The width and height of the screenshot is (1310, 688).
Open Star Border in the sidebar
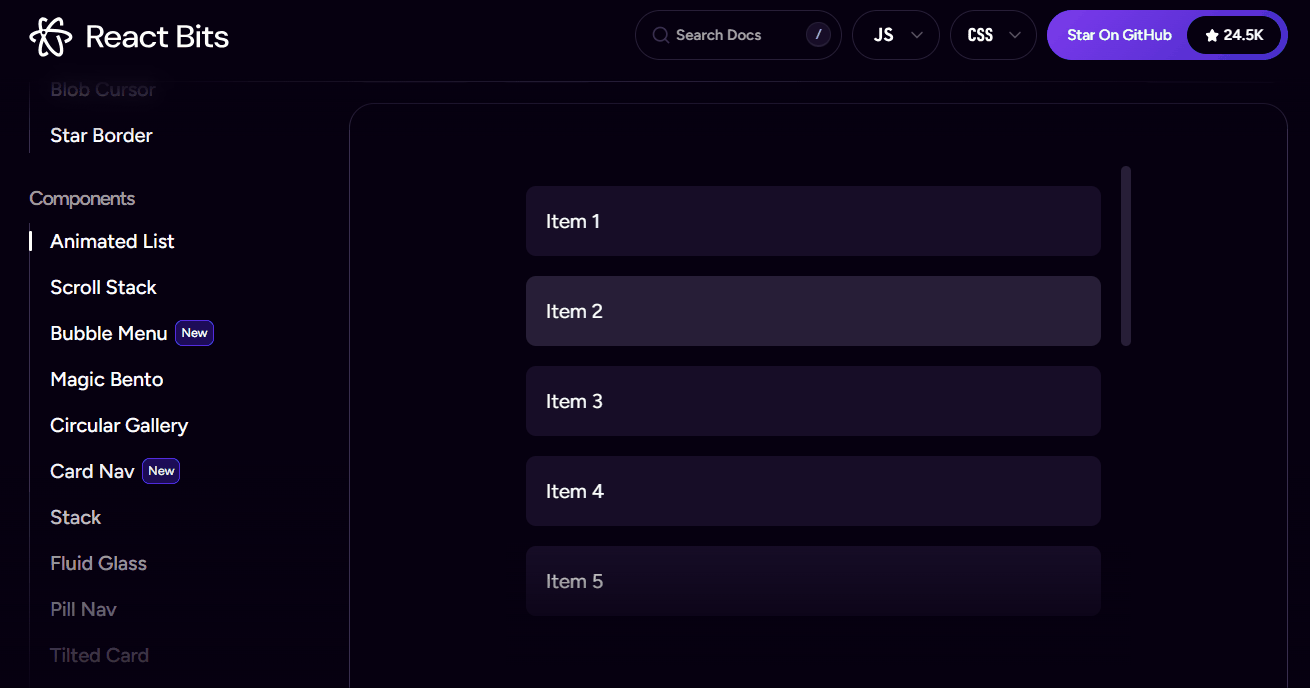coord(101,135)
